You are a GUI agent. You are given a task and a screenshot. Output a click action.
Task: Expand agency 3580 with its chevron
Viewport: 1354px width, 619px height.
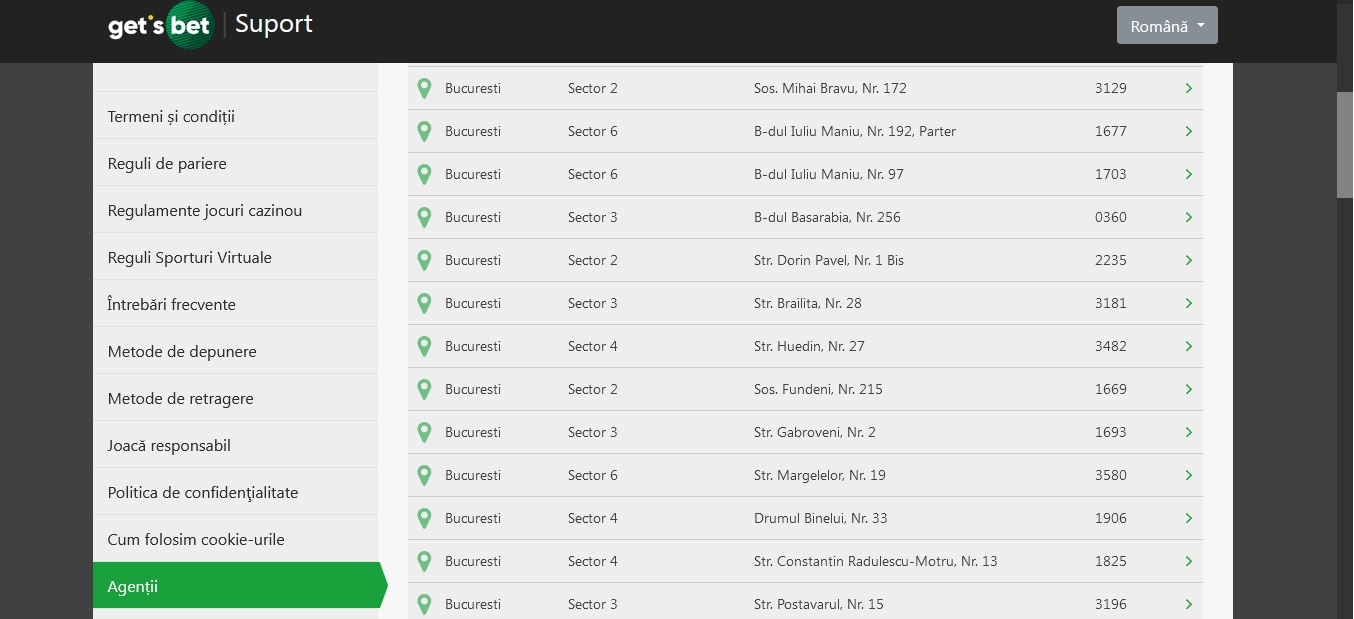coord(1189,475)
